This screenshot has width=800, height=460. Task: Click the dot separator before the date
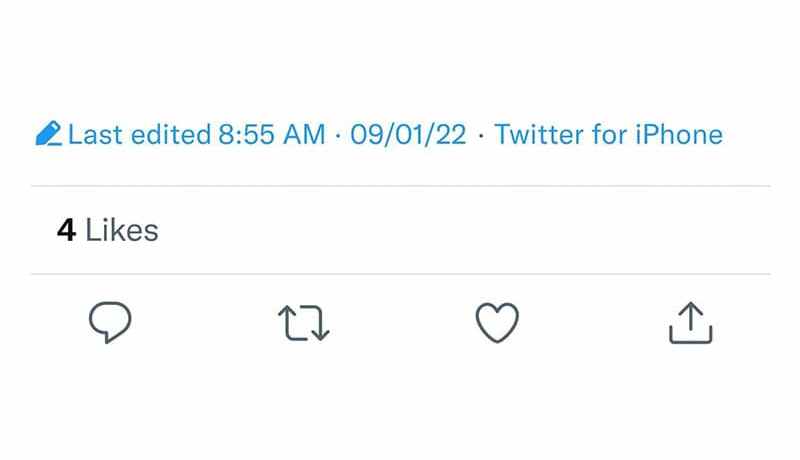point(338,135)
